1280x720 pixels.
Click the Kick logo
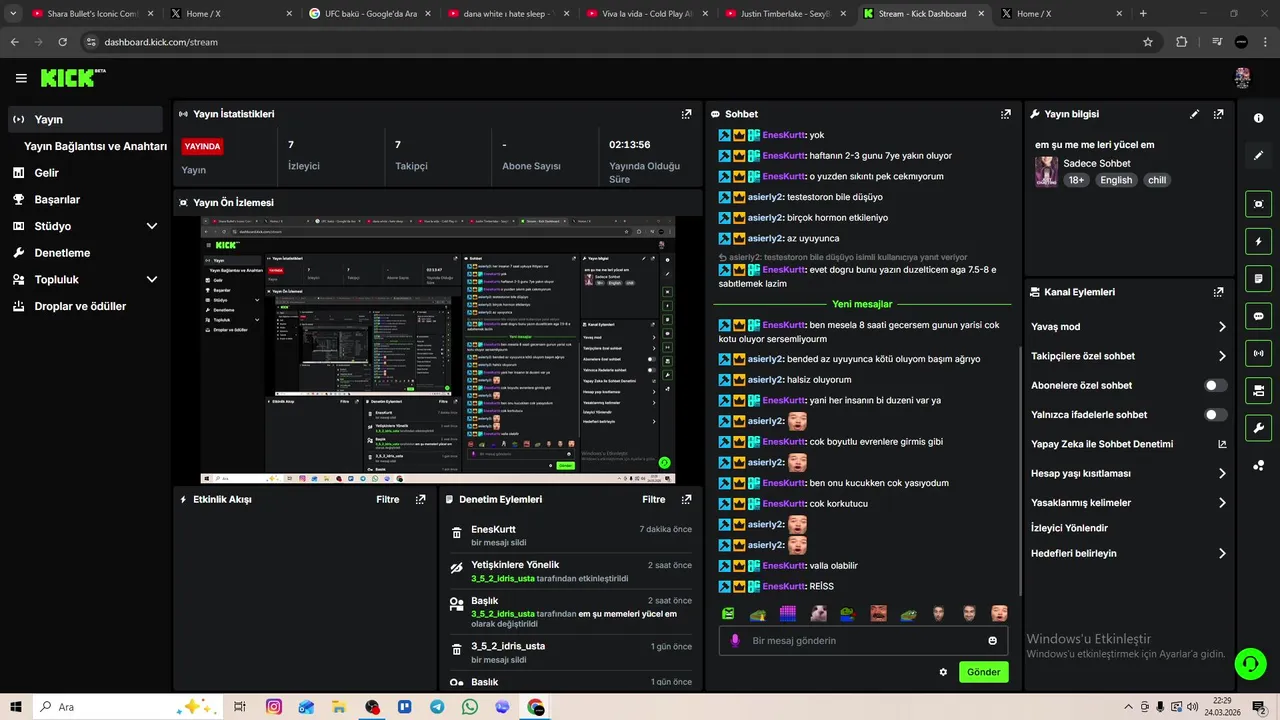coord(72,78)
